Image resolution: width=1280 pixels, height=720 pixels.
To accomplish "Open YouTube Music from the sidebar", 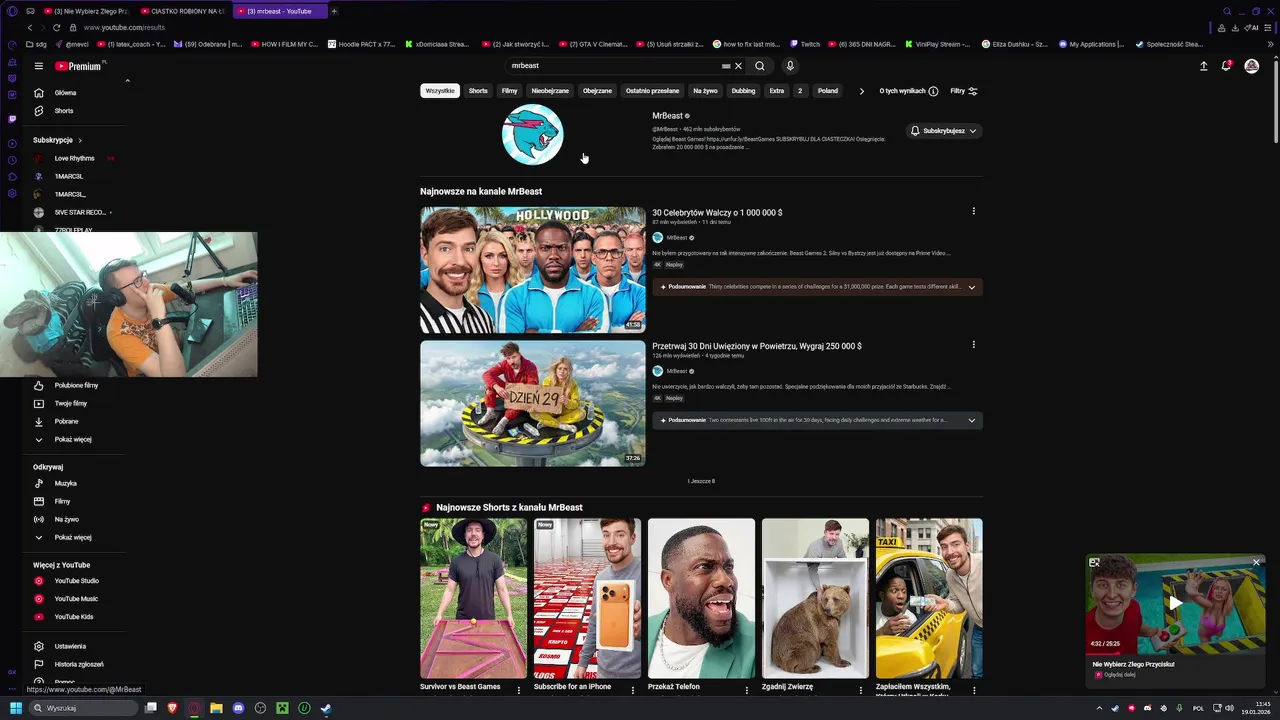I will point(76,599).
